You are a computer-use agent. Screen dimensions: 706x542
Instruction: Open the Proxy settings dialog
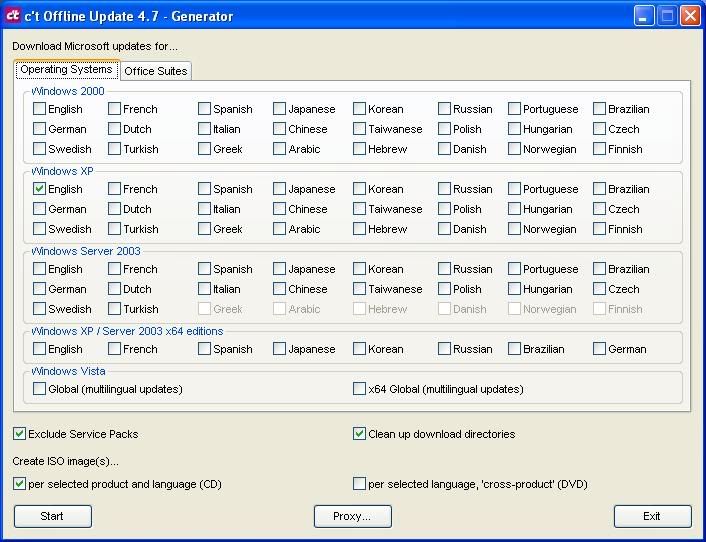(353, 516)
